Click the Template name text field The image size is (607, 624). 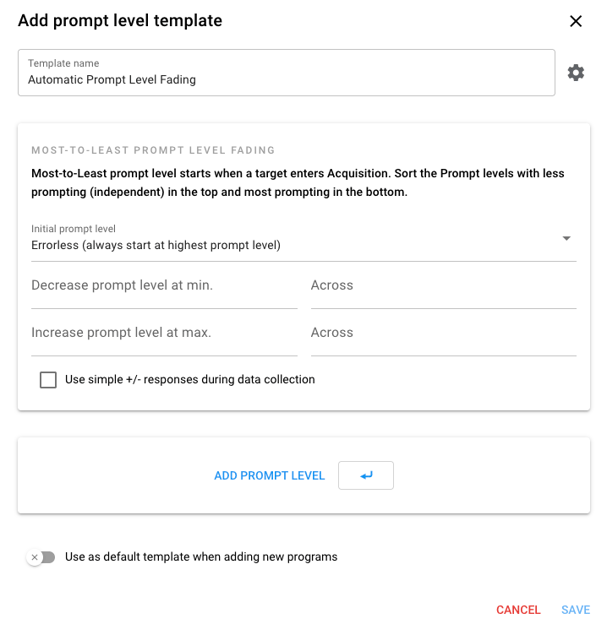coord(286,79)
